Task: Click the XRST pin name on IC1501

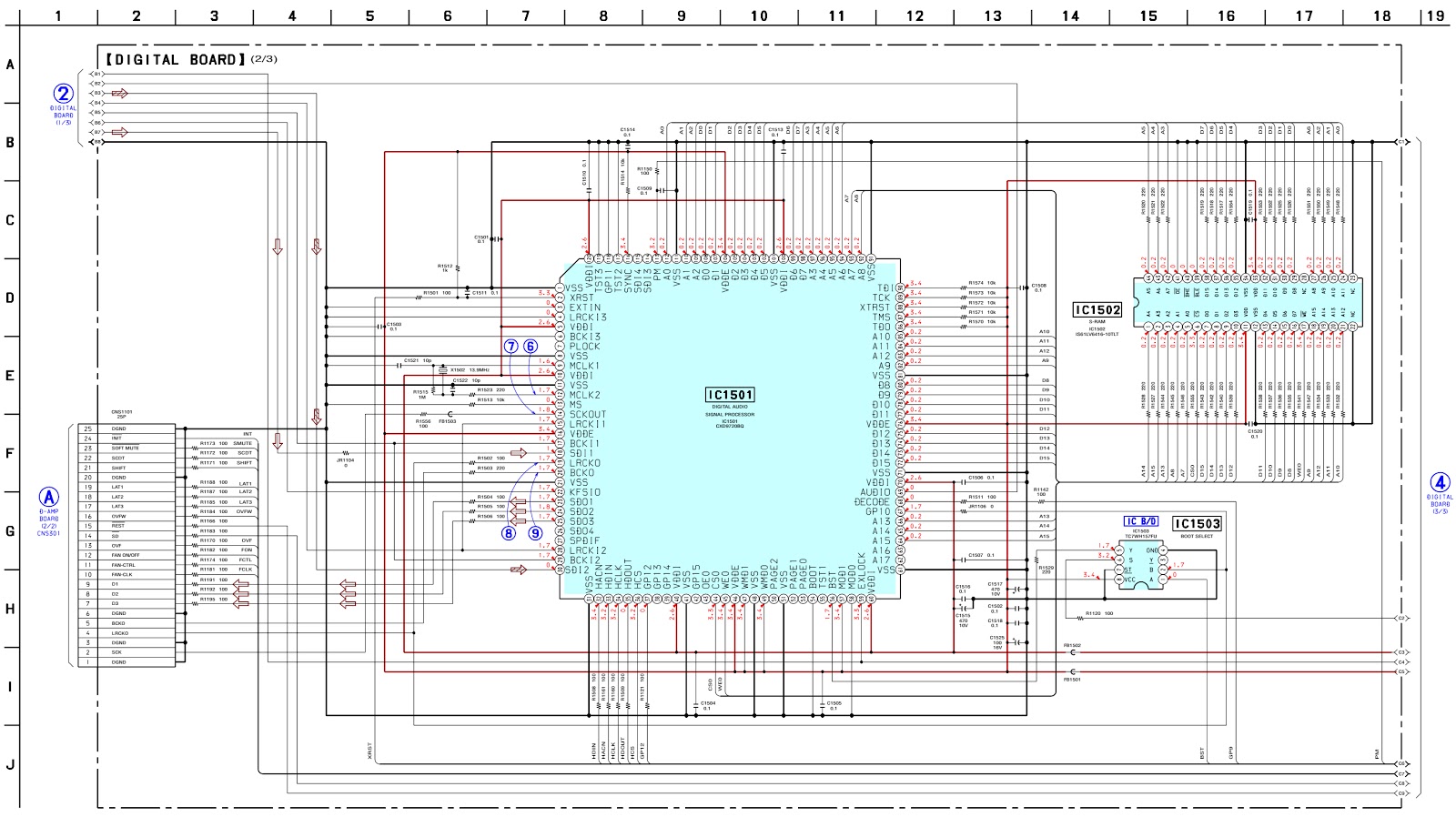Action: 581,298
